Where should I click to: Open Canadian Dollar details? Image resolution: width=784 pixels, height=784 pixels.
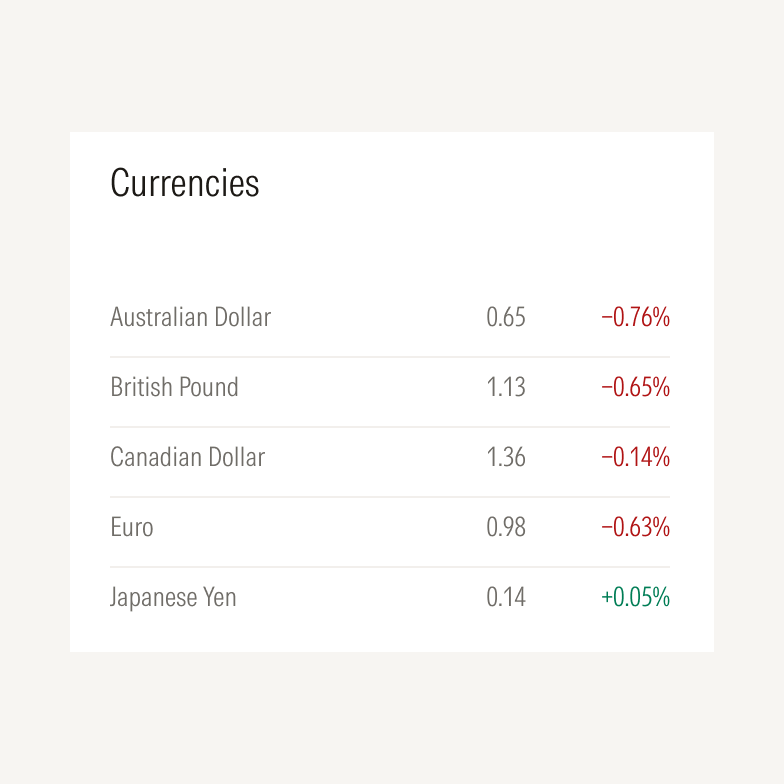click(188, 458)
